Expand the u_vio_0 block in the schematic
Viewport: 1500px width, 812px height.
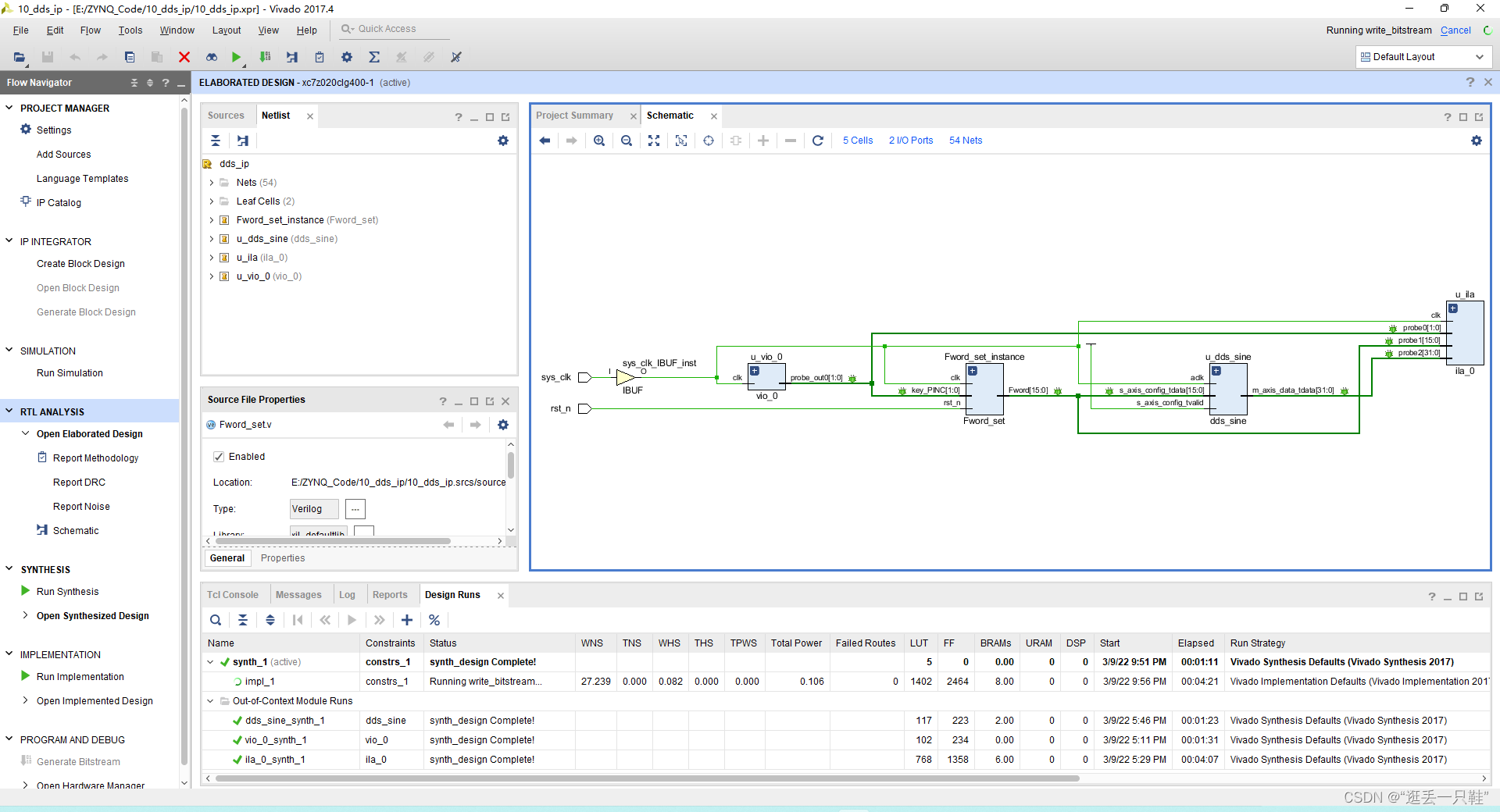click(x=755, y=371)
